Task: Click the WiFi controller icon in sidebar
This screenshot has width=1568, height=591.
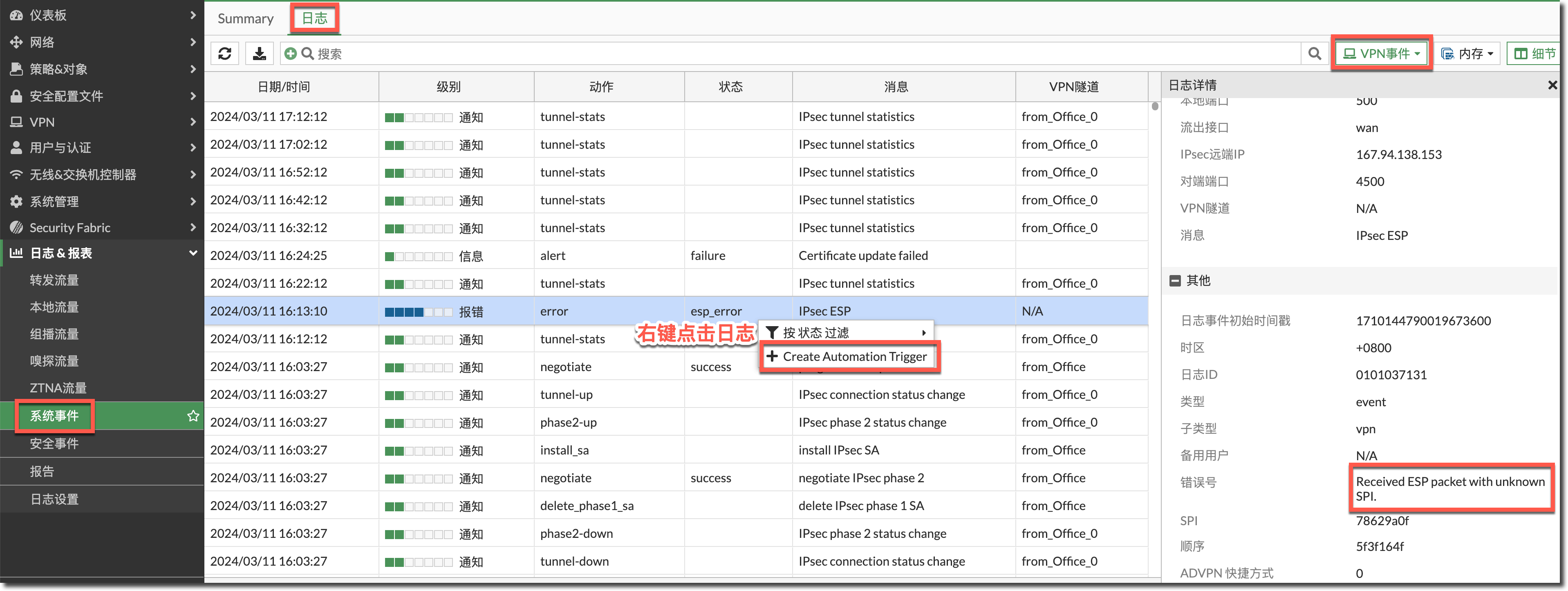Action: coord(16,174)
